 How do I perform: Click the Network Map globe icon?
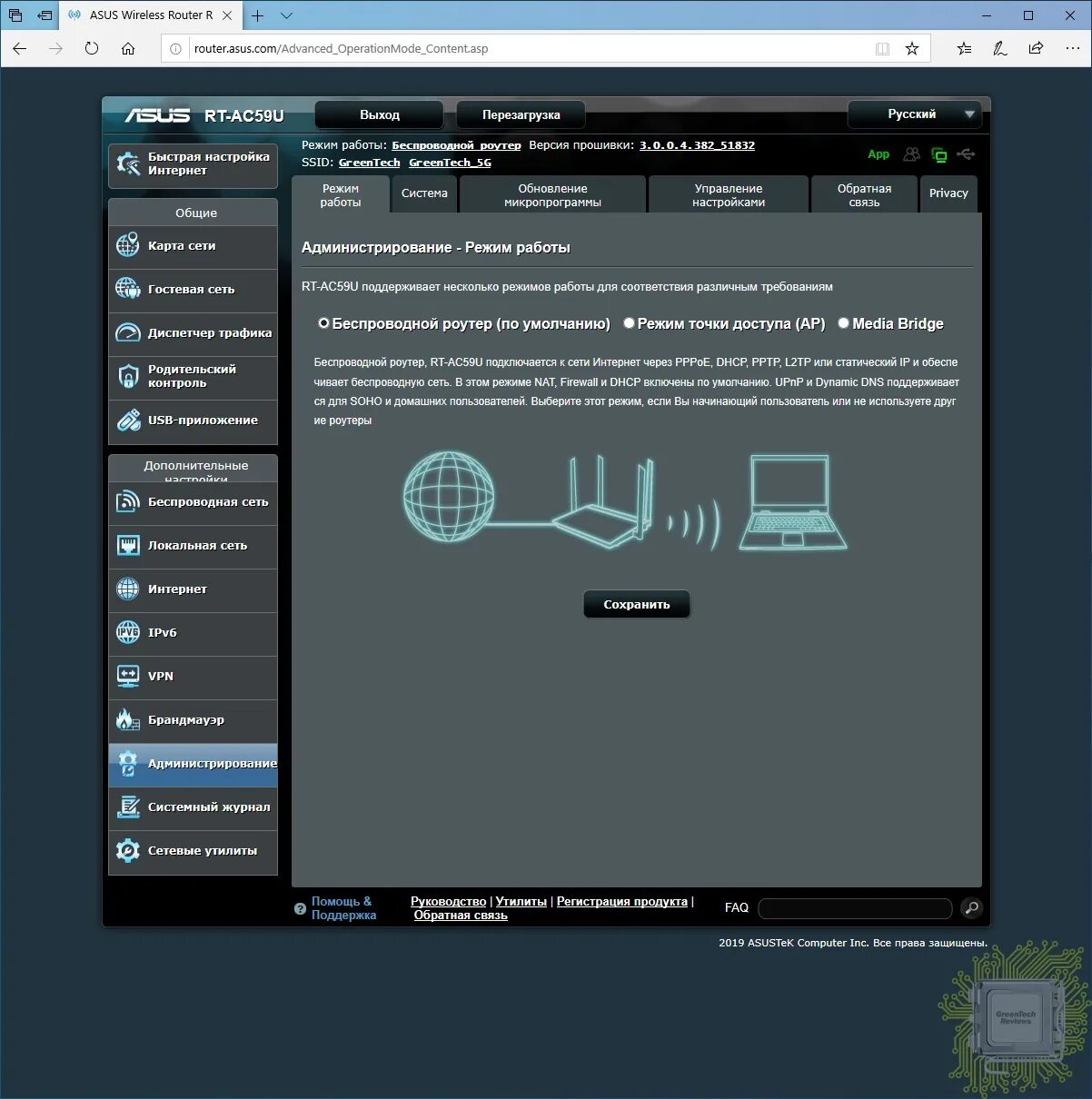128,245
